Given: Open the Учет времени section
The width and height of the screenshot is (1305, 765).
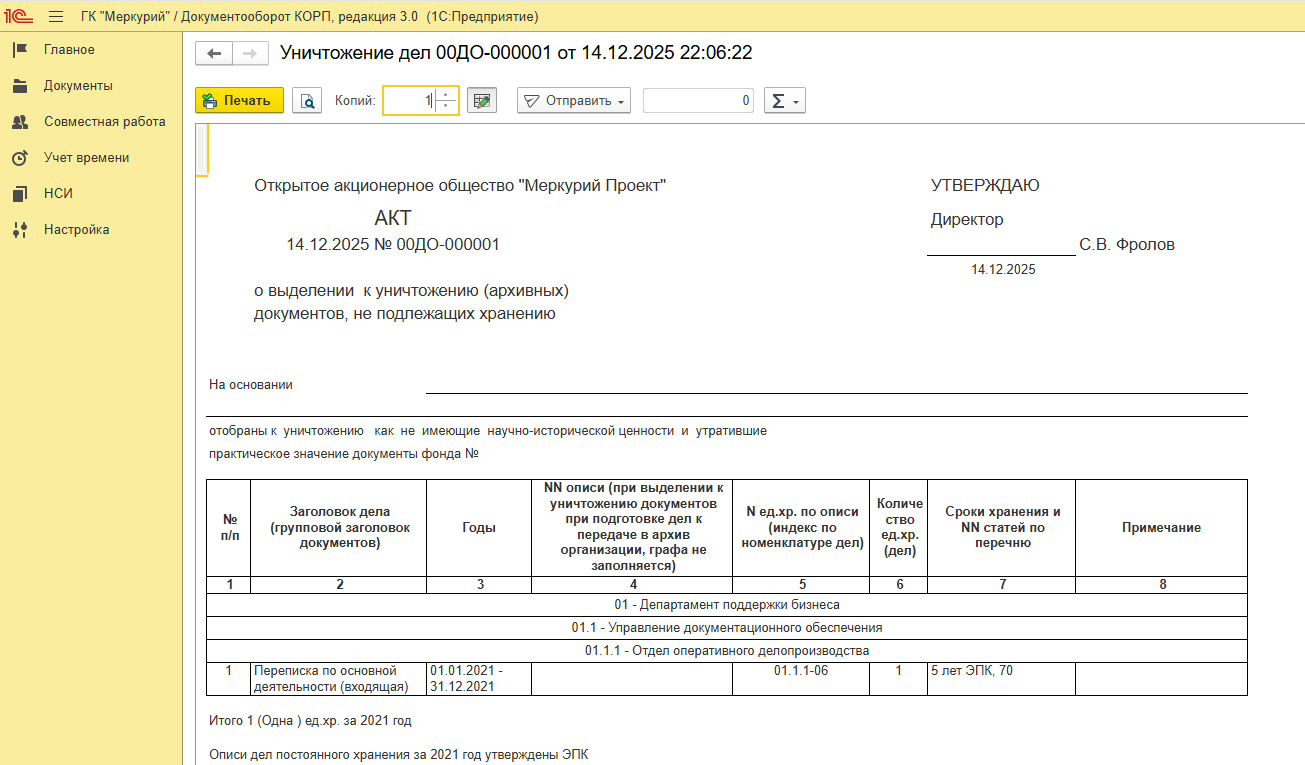Looking at the screenshot, I should click(86, 158).
